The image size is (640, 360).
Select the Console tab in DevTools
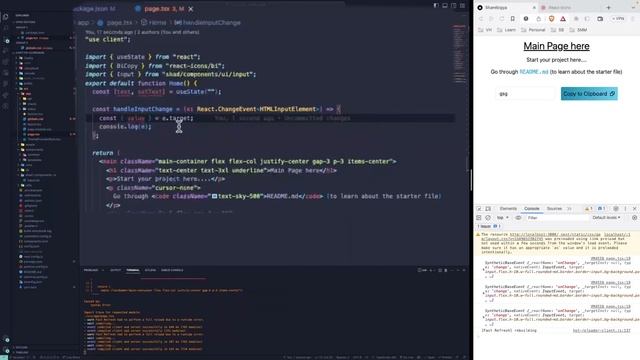coord(531,209)
